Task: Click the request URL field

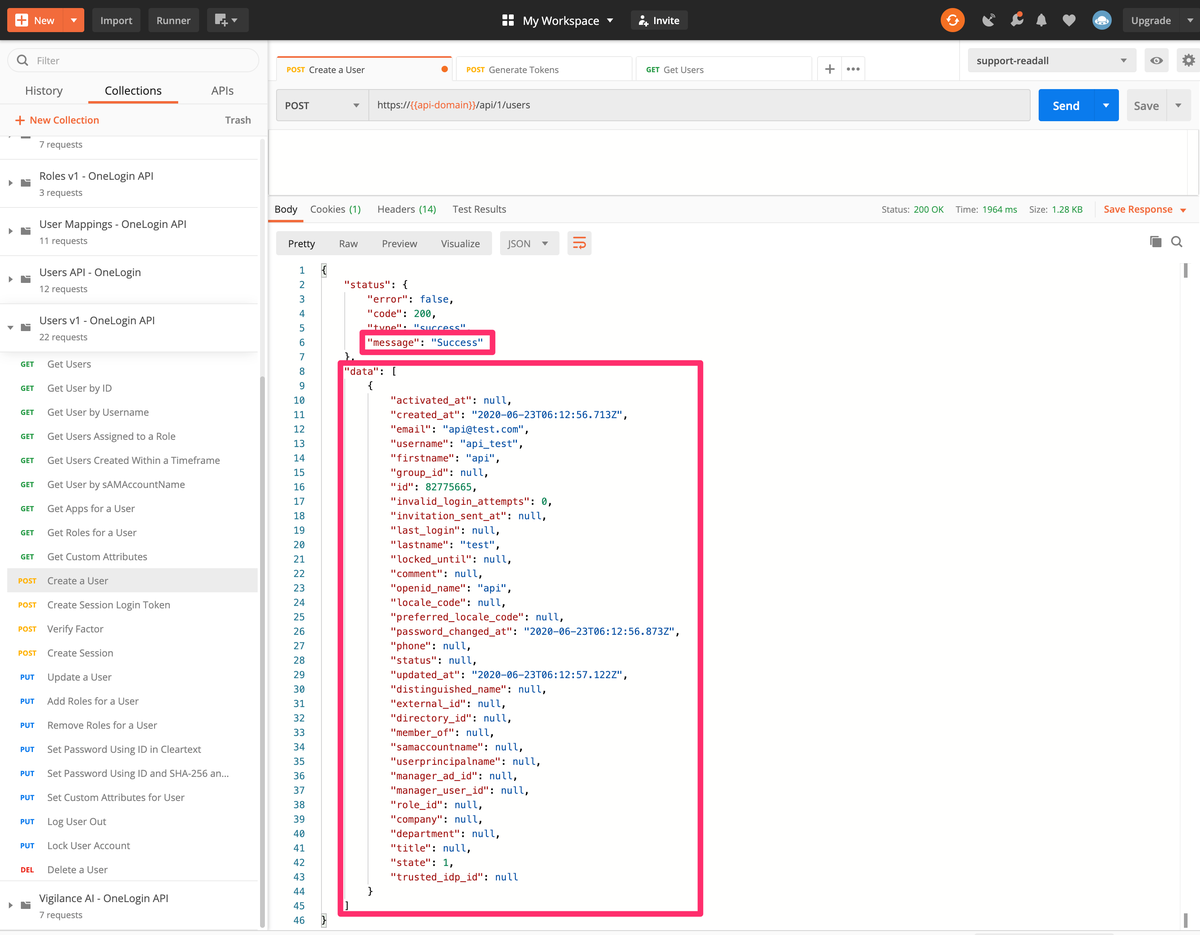Action: [699, 105]
